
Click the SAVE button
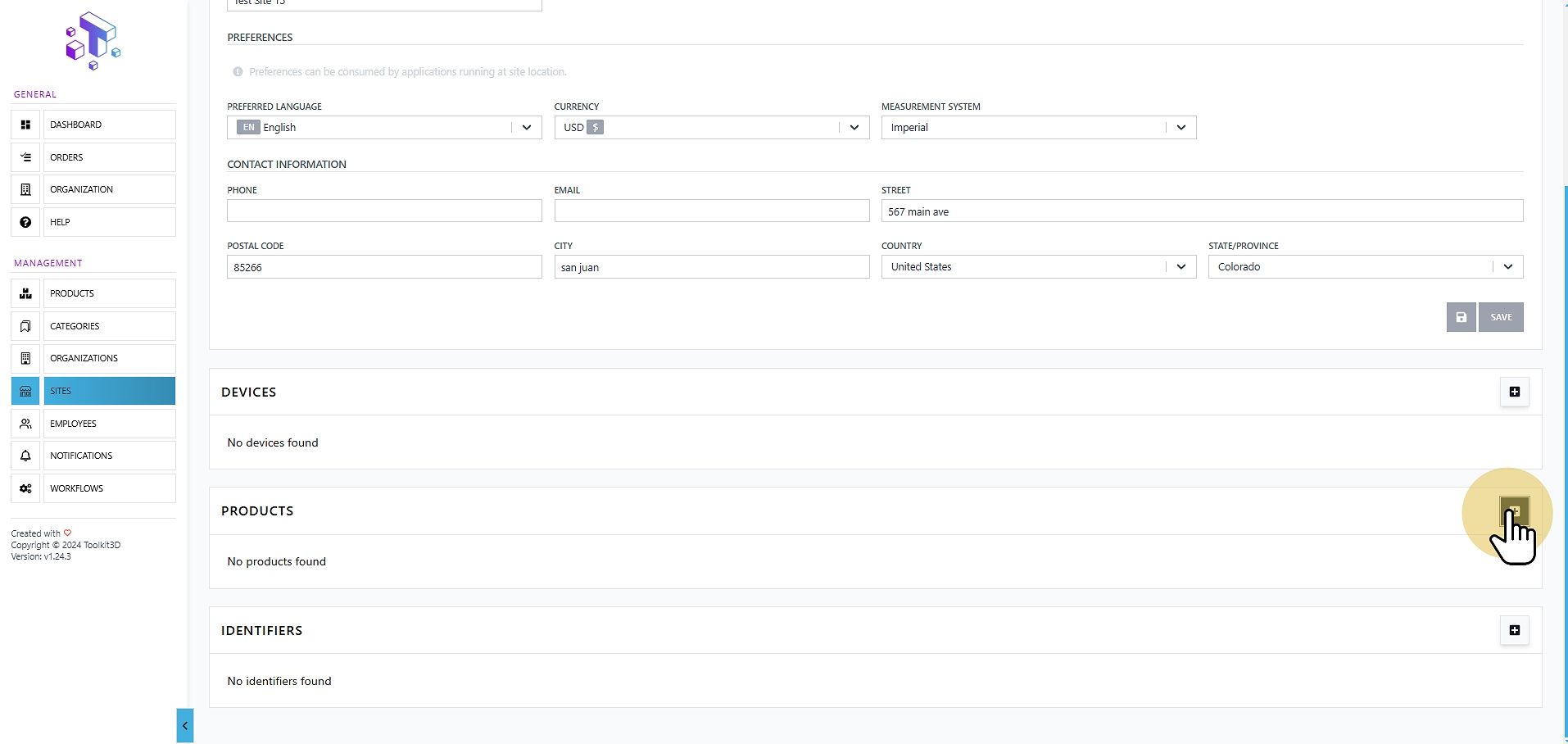click(x=1501, y=317)
